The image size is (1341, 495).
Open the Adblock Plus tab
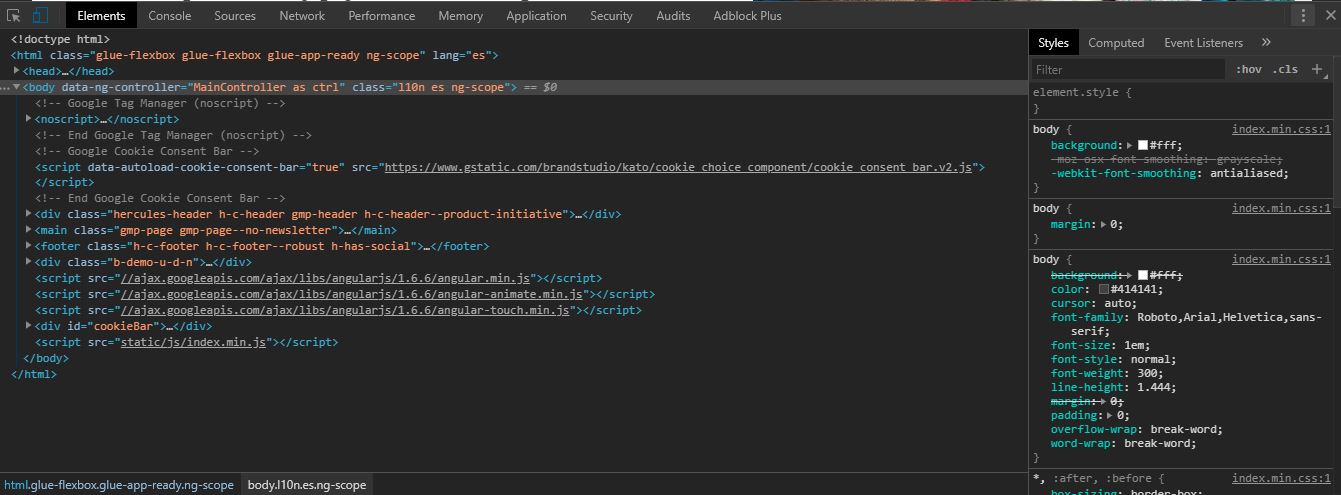pyautogui.click(x=747, y=16)
